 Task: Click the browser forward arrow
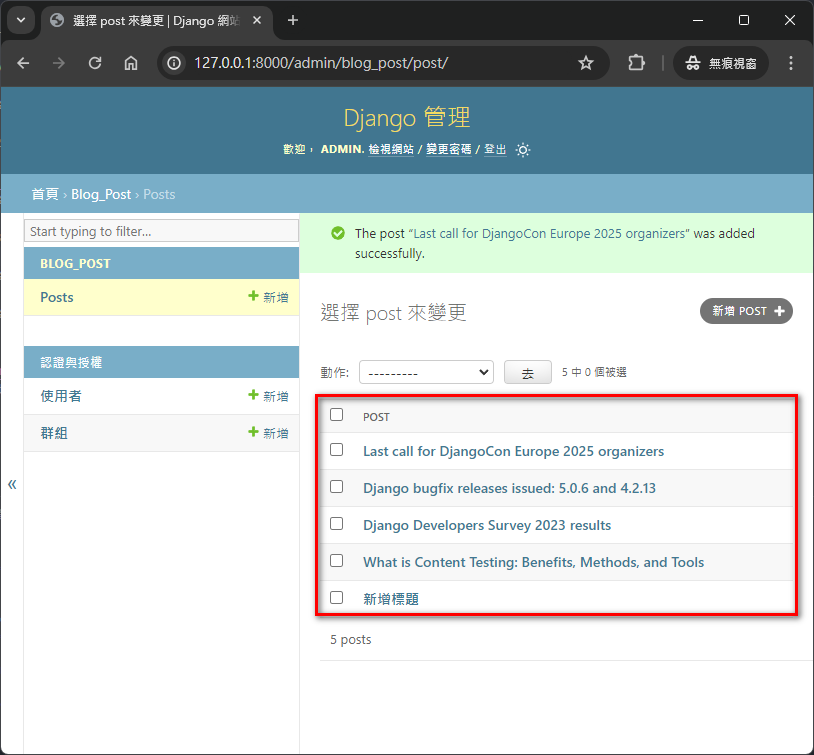pos(59,63)
